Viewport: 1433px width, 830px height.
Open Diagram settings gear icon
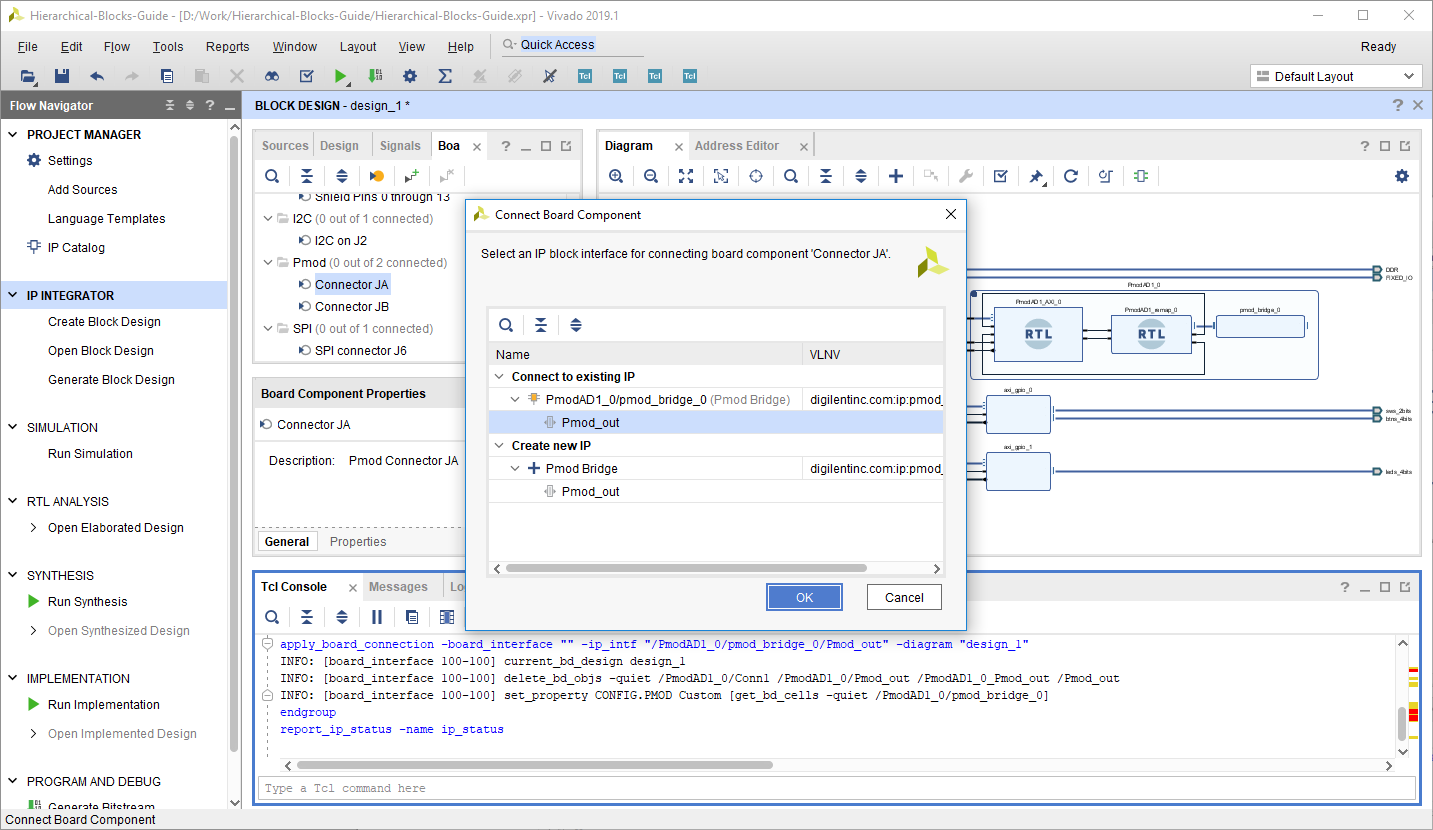1402,176
